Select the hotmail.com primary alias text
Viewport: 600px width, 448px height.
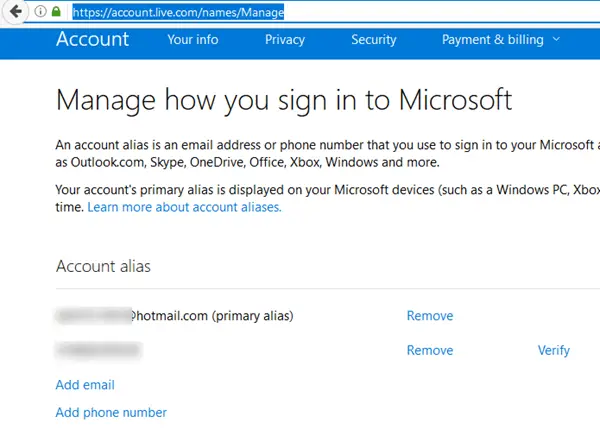tap(175, 316)
